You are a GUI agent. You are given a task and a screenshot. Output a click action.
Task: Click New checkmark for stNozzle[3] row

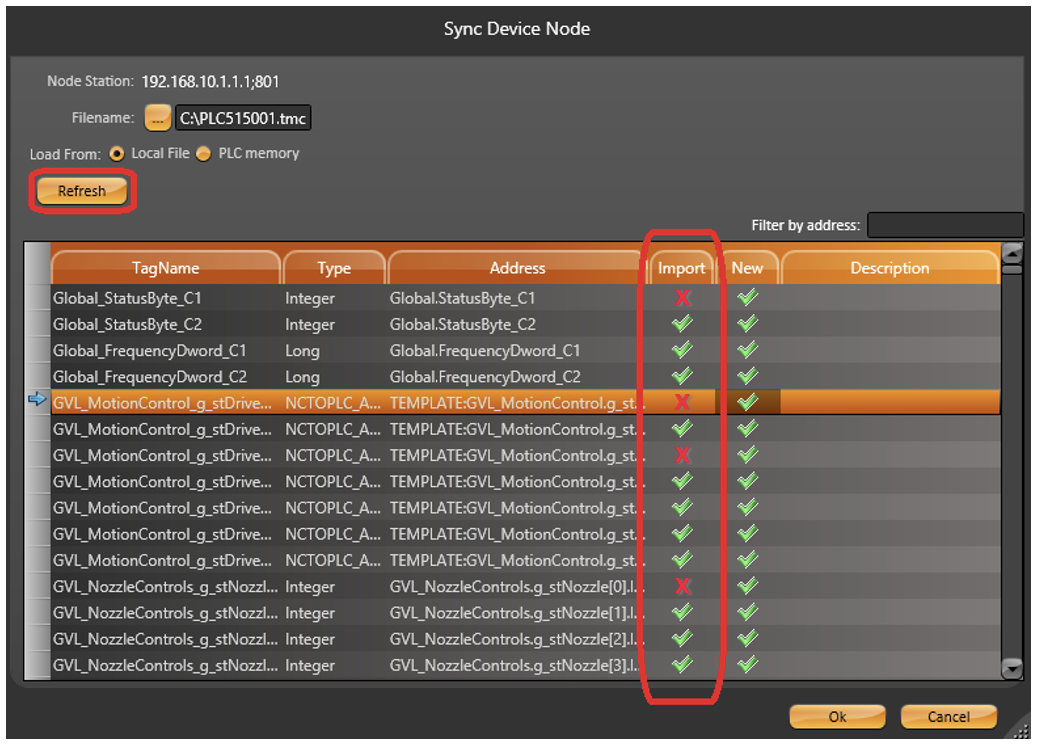pyautogui.click(x=748, y=665)
